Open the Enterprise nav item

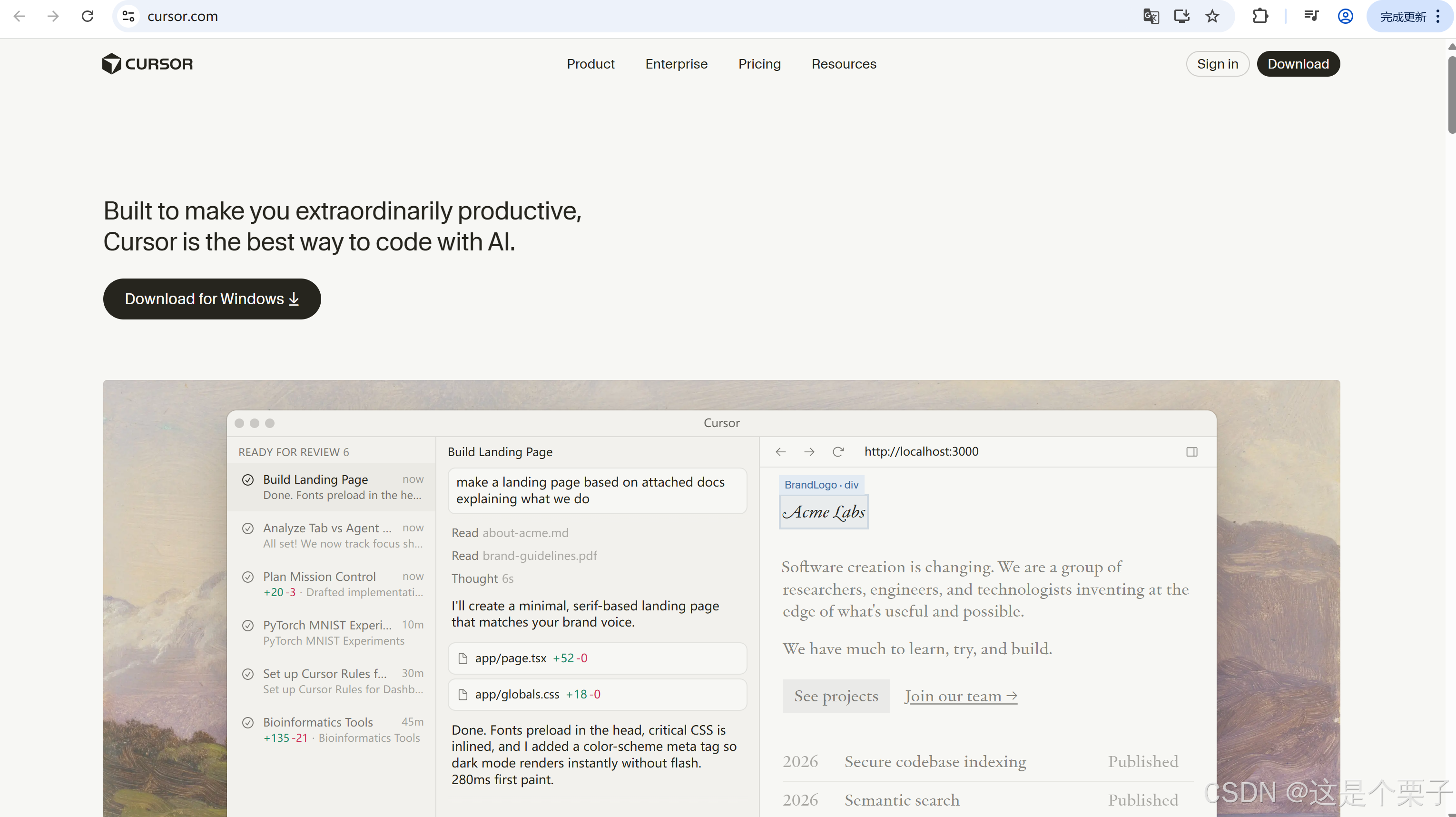(x=676, y=64)
